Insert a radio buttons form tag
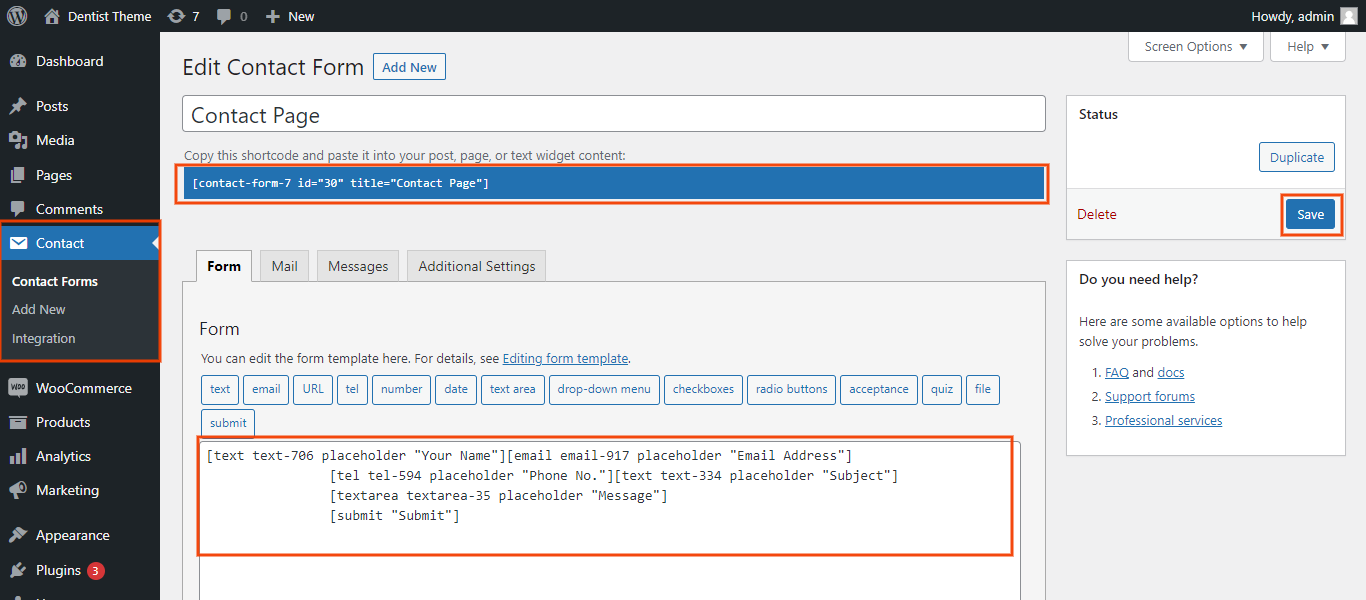 [x=791, y=389]
